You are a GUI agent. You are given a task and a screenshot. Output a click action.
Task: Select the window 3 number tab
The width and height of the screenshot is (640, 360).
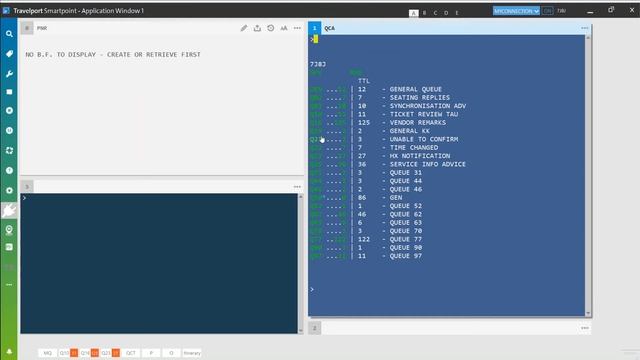click(x=27, y=187)
